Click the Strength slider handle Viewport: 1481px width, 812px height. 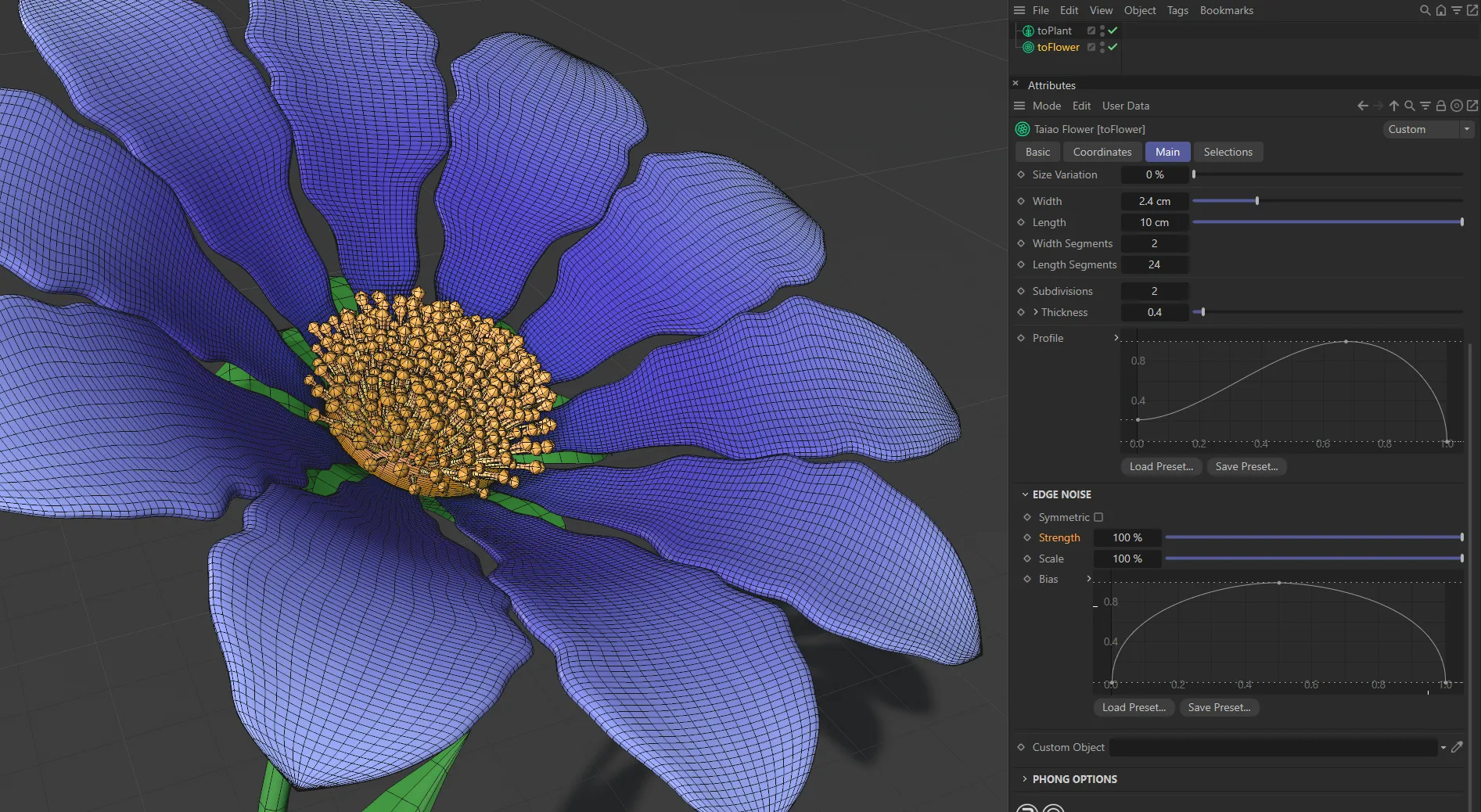pyautogui.click(x=1461, y=537)
